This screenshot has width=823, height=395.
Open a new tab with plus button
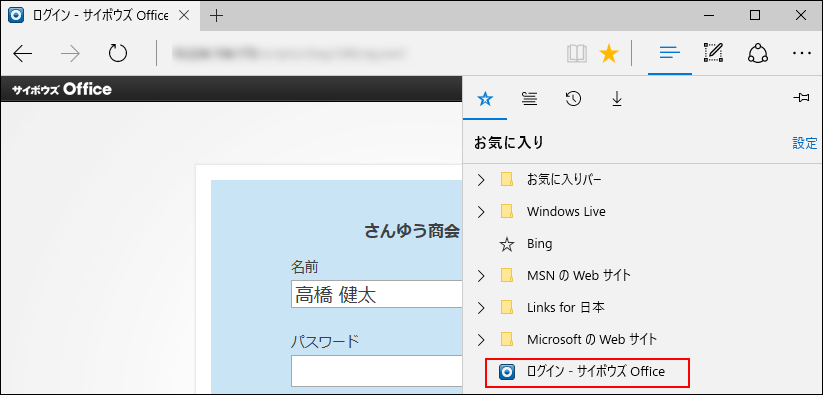coord(216,16)
